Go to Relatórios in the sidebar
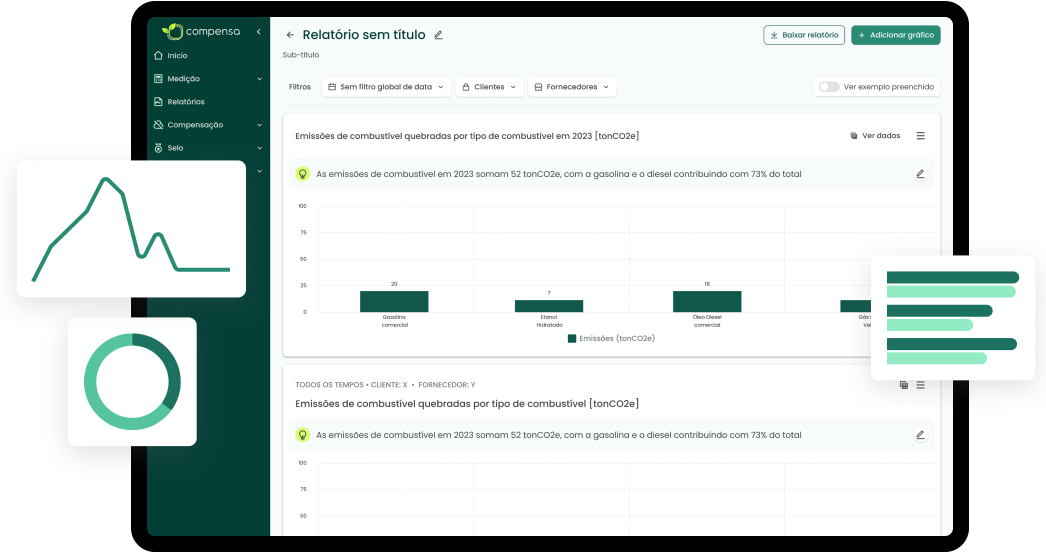The height and width of the screenshot is (555, 1046). click(185, 102)
